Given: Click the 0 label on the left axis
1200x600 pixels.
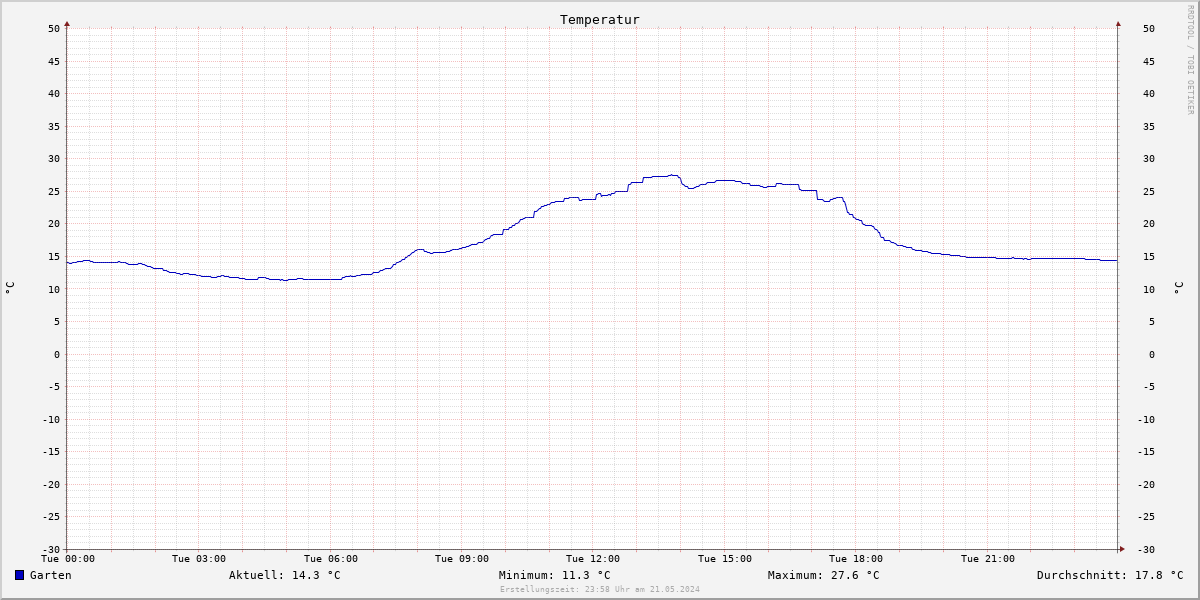Looking at the screenshot, I should pyautogui.click(x=57, y=354).
